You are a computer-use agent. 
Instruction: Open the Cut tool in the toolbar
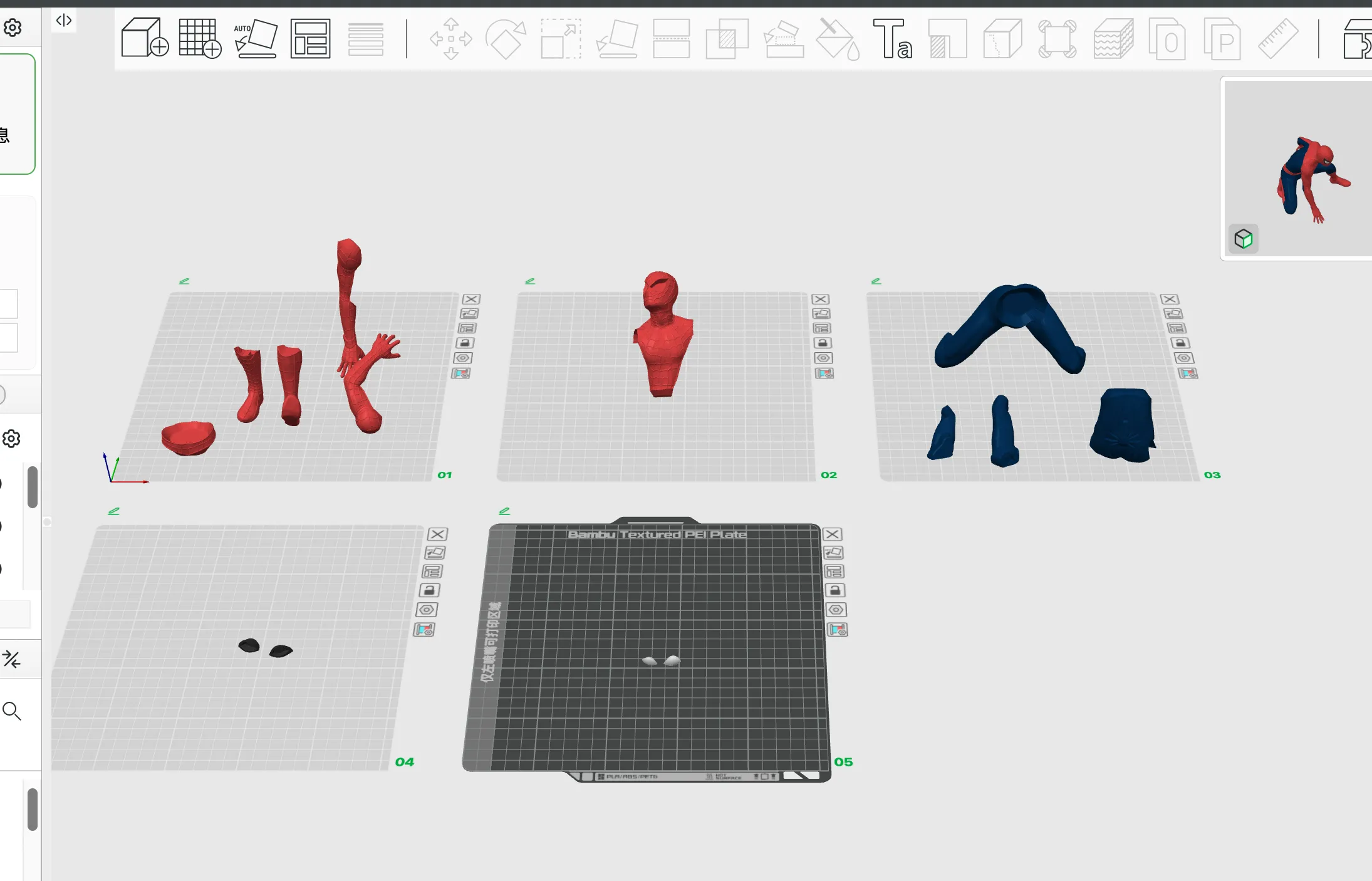coord(671,38)
